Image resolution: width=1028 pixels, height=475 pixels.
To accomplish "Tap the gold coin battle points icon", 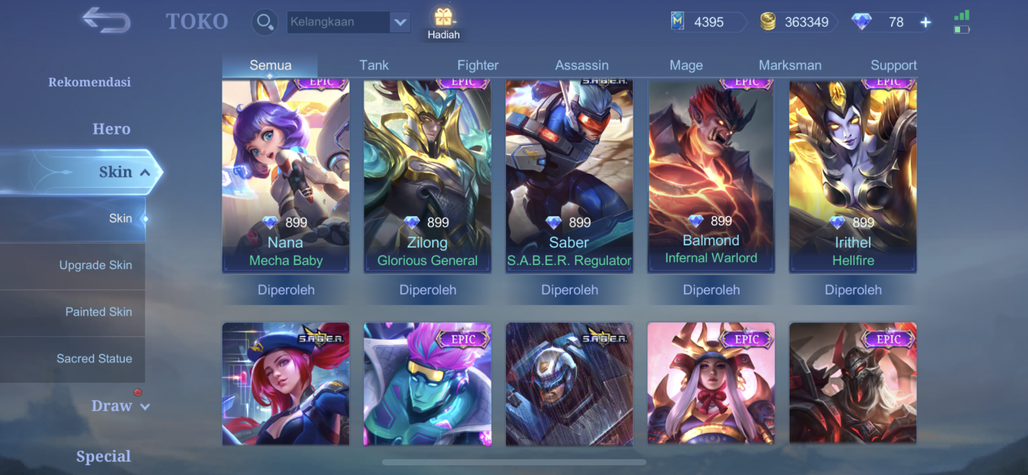I will 768,22.
